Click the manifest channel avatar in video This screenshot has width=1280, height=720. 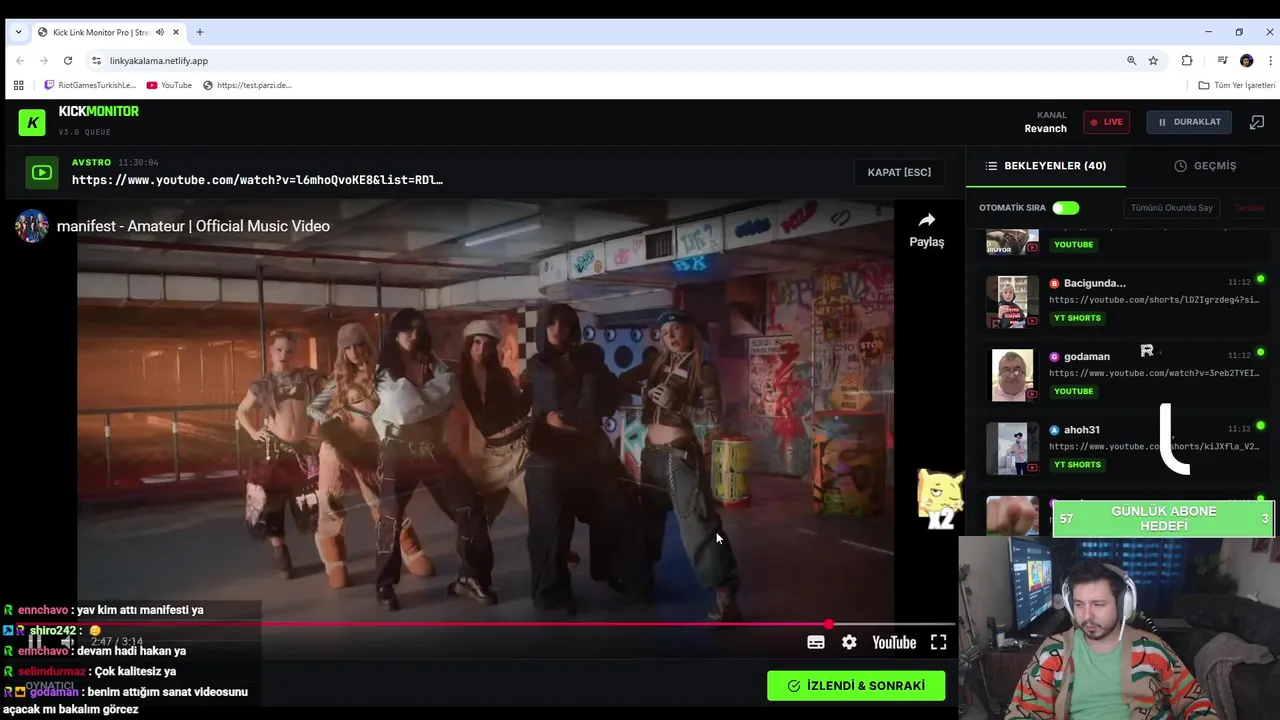click(31, 226)
